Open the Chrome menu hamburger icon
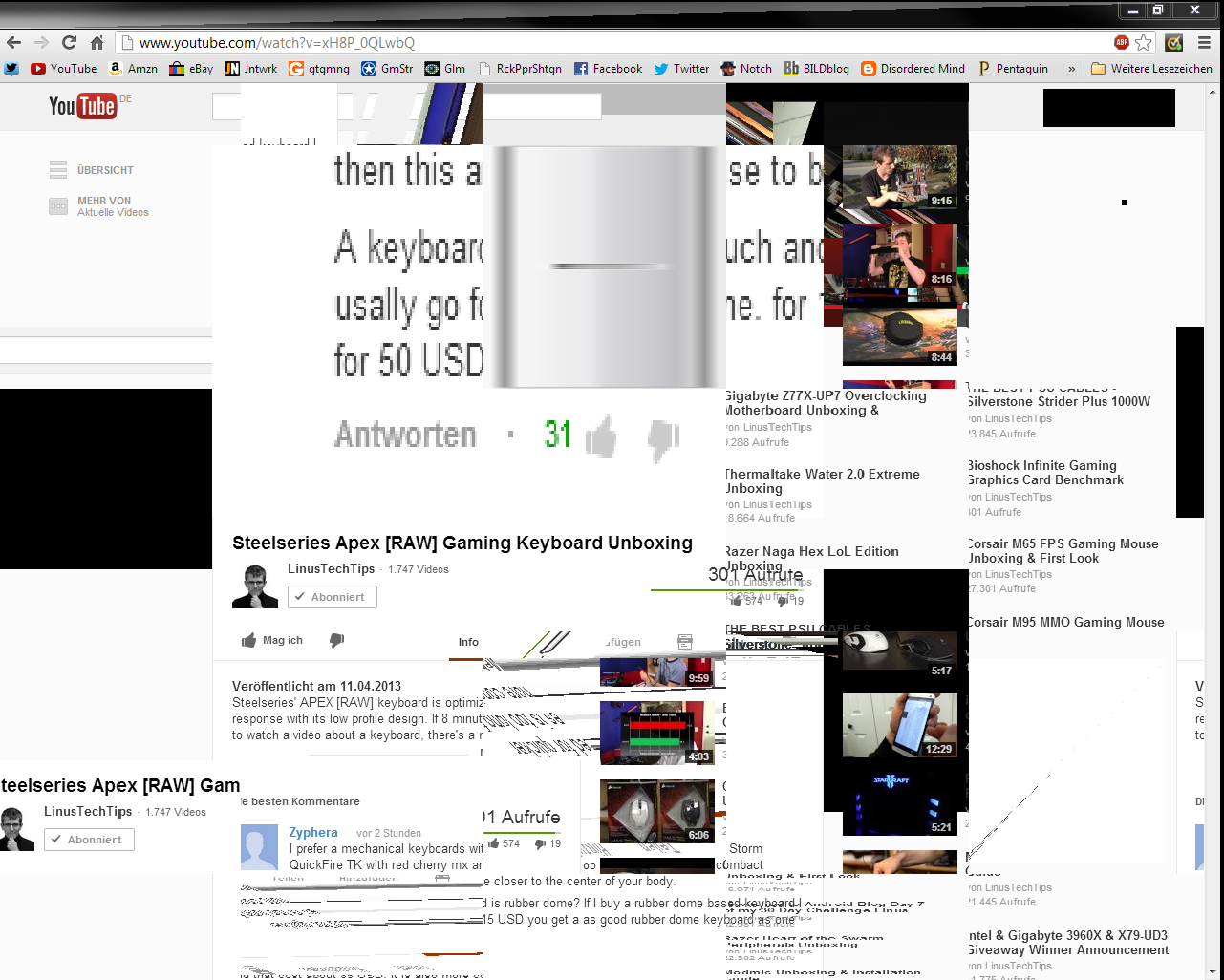 (1204, 42)
